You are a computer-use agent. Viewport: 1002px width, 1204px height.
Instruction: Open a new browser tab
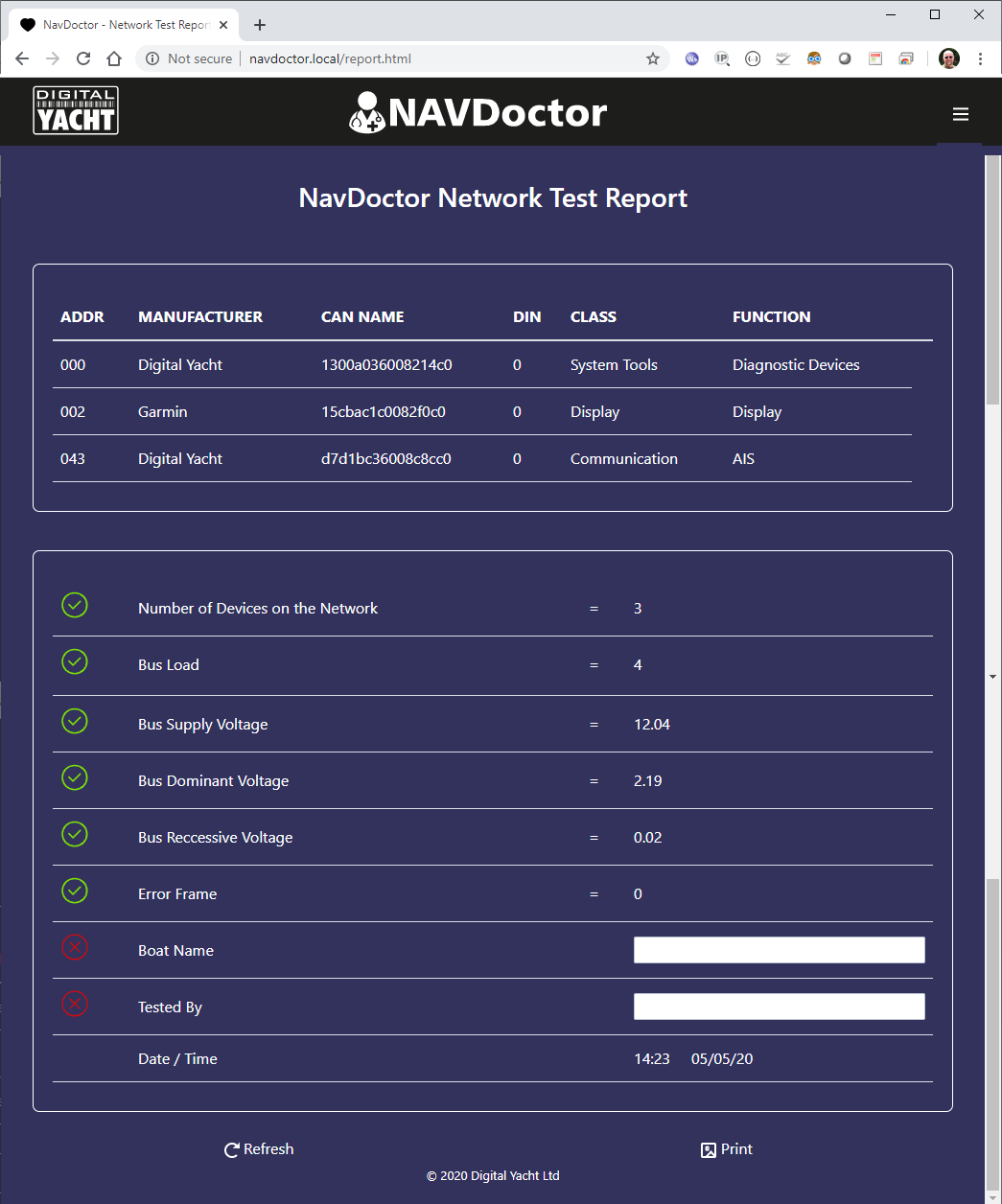pos(259,24)
